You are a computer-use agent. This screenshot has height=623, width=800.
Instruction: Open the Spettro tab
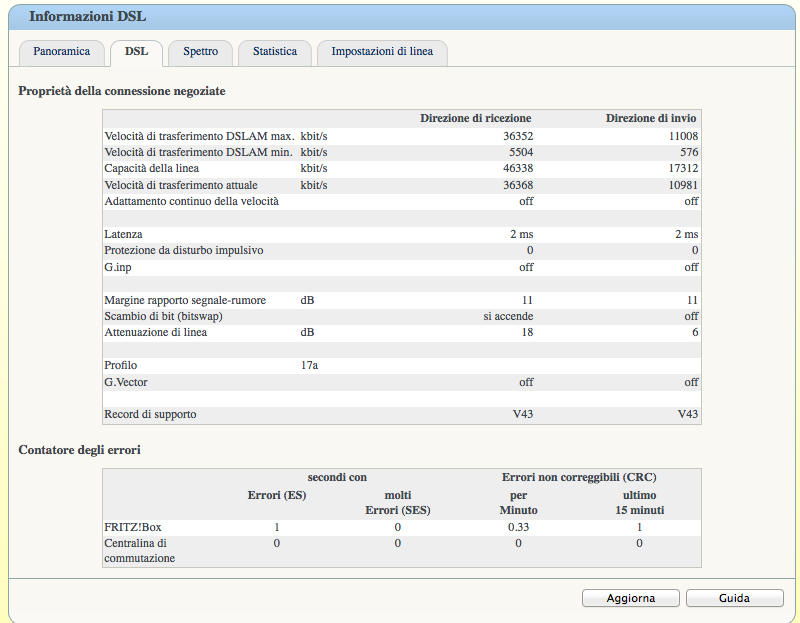click(201, 52)
